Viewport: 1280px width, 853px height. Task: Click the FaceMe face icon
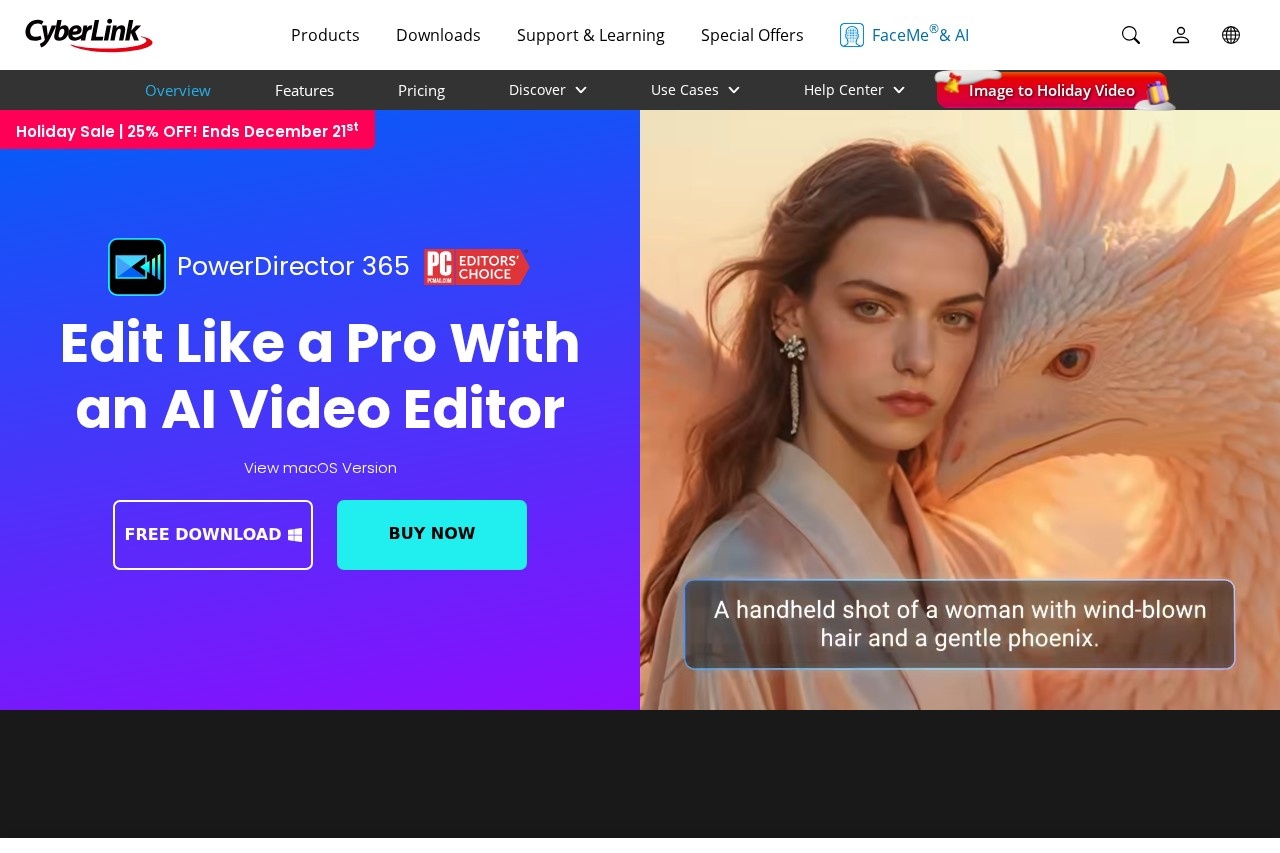click(852, 35)
